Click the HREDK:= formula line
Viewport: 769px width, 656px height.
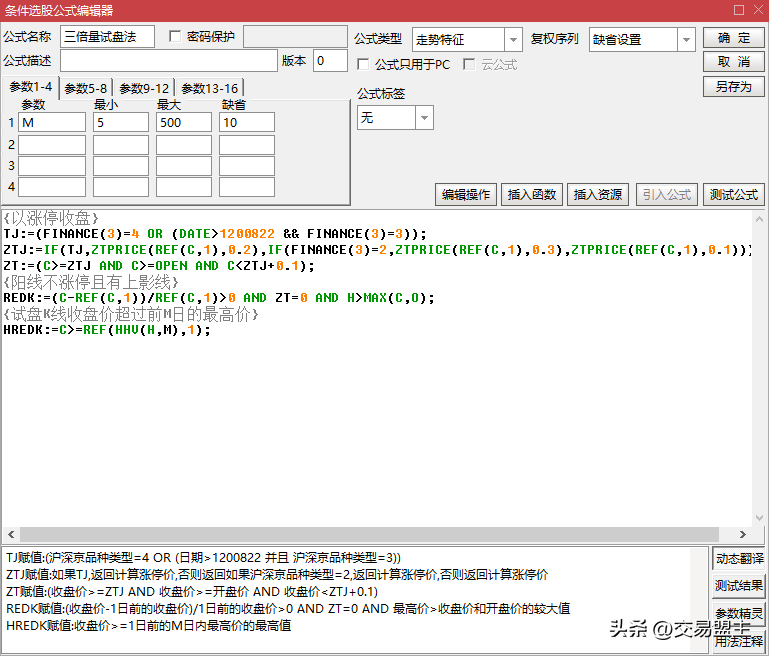[107, 330]
